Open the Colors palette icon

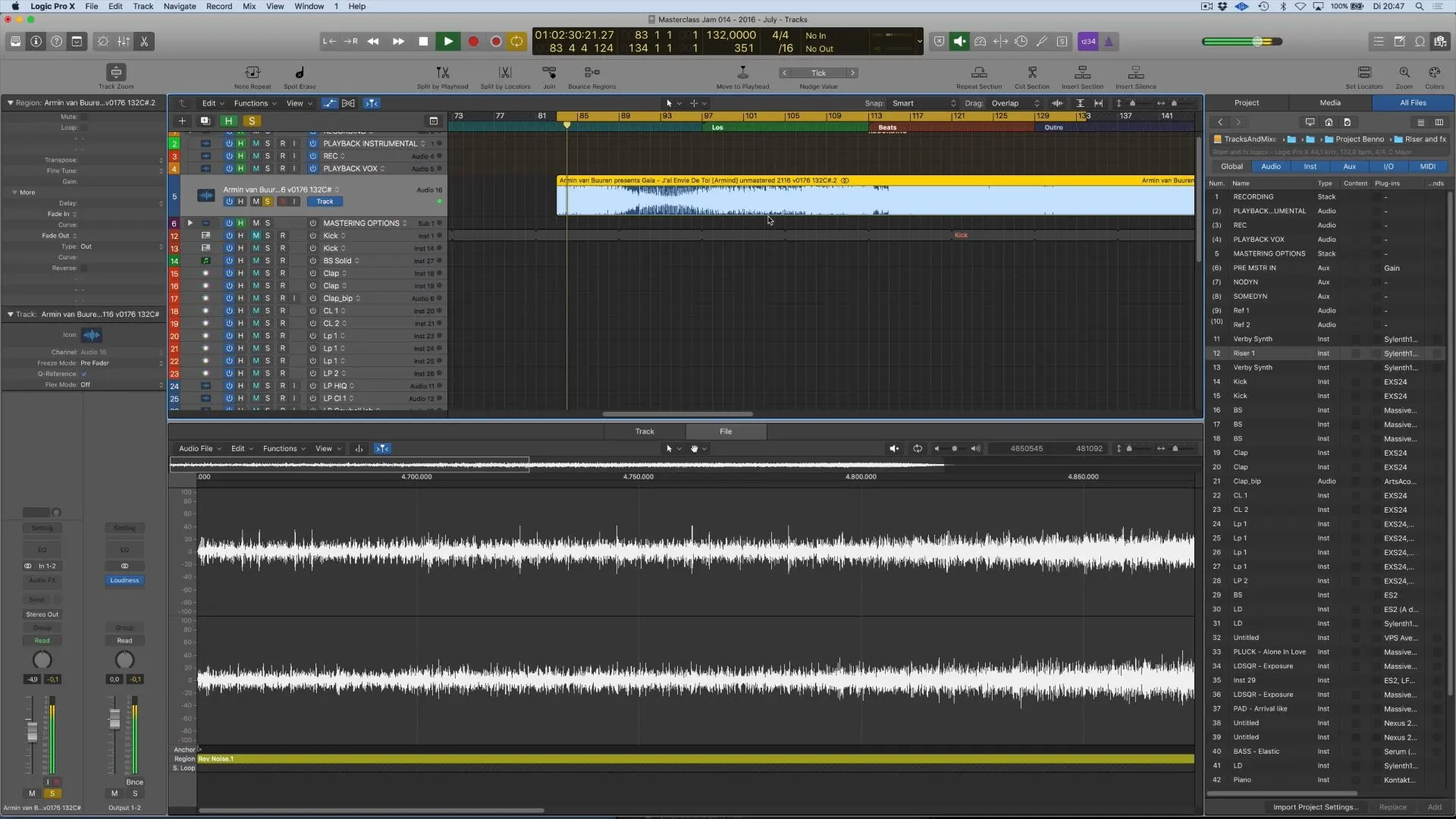click(x=1434, y=73)
